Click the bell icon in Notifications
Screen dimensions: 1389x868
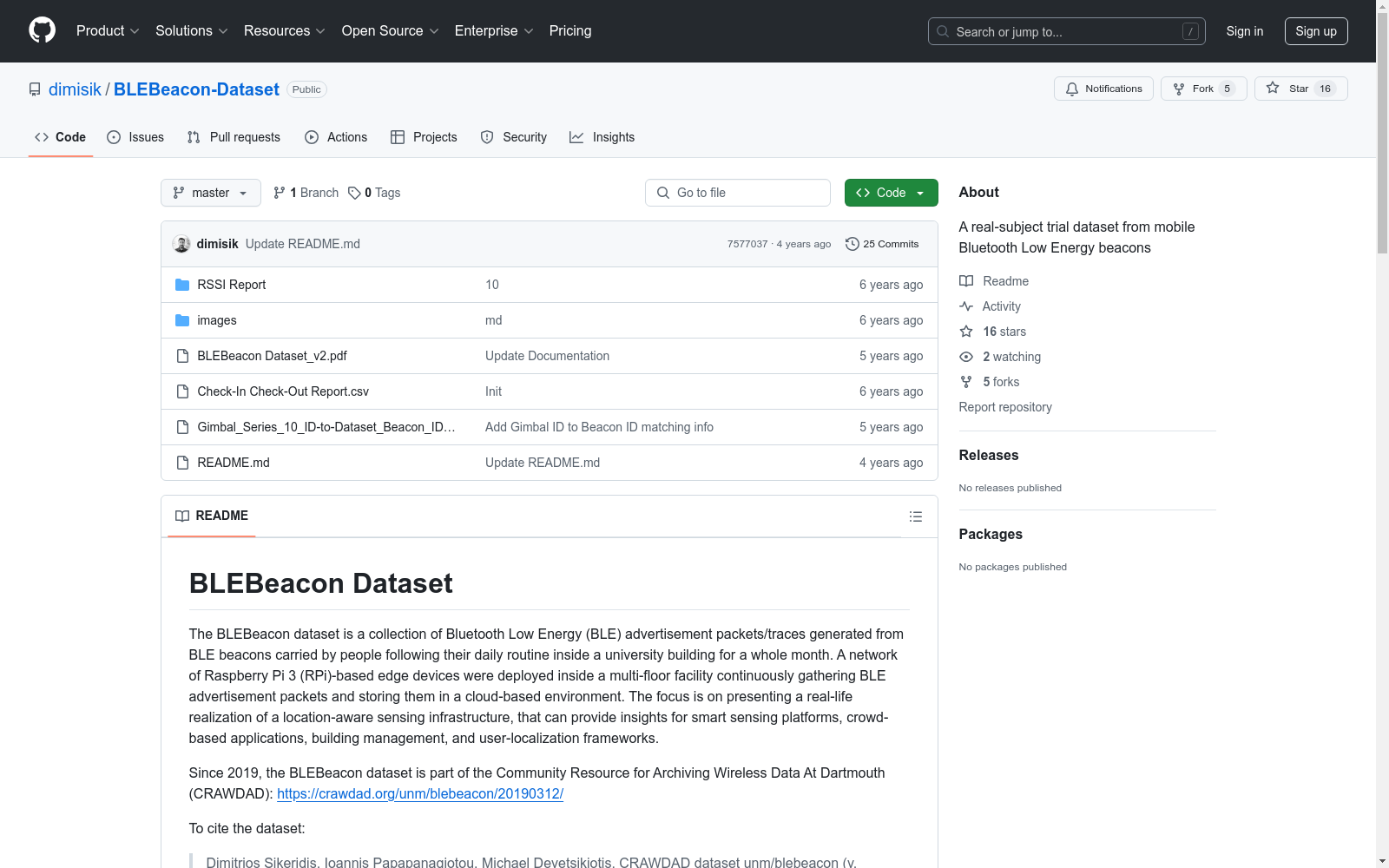click(x=1072, y=89)
